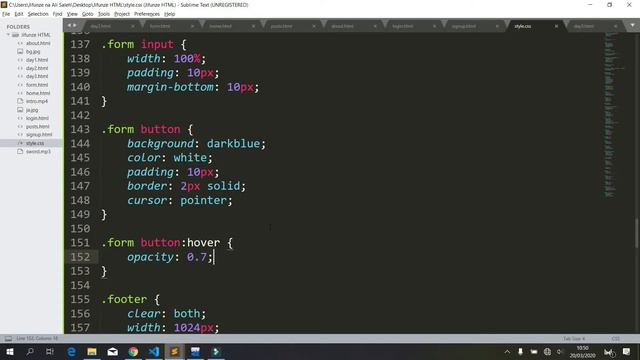Show hidden system tray icons
Viewport: 640px width, 360px height.
pos(507,351)
